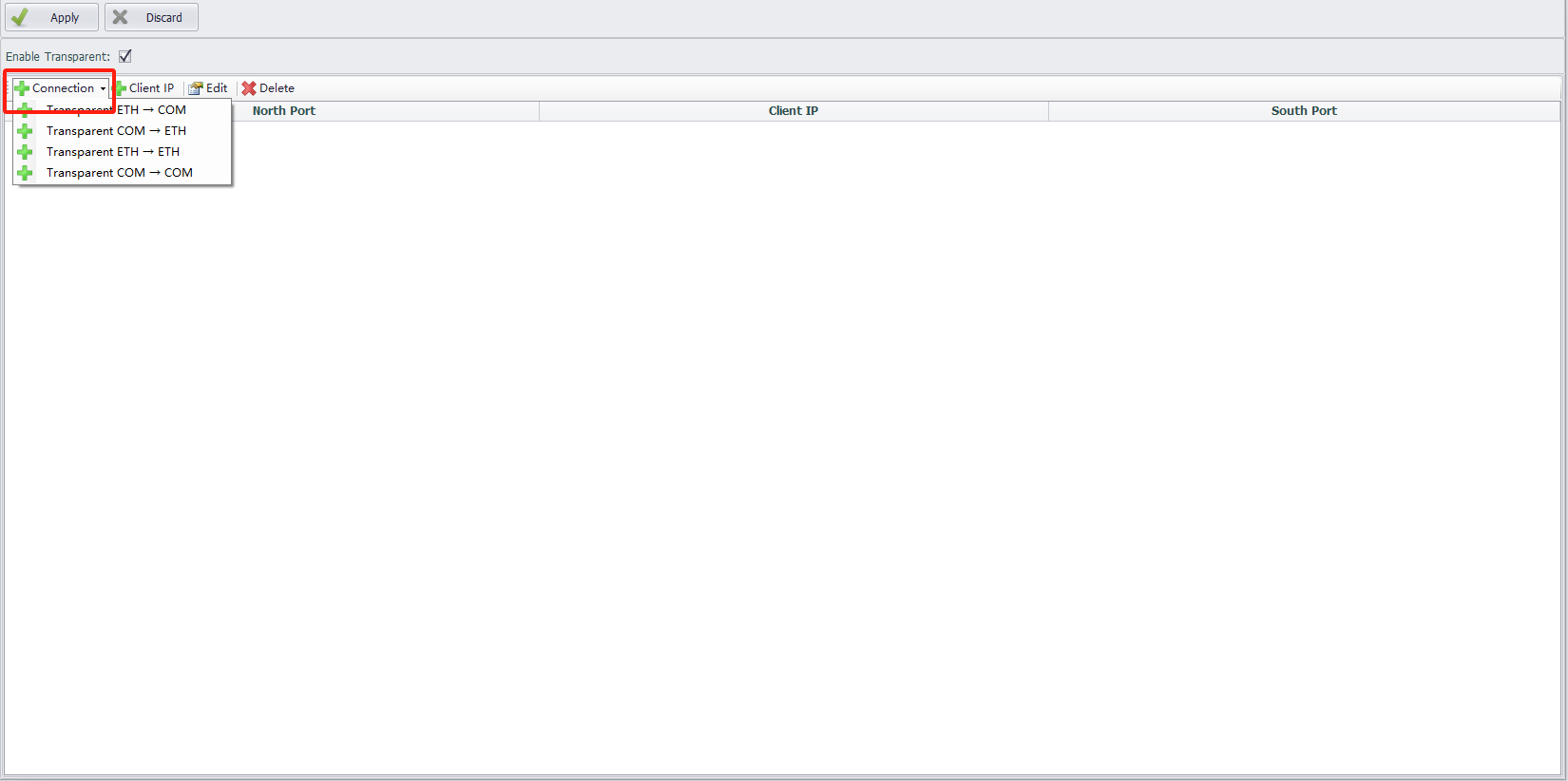
Task: Pick the Transparent ETH → ETH text option
Action: [113, 152]
